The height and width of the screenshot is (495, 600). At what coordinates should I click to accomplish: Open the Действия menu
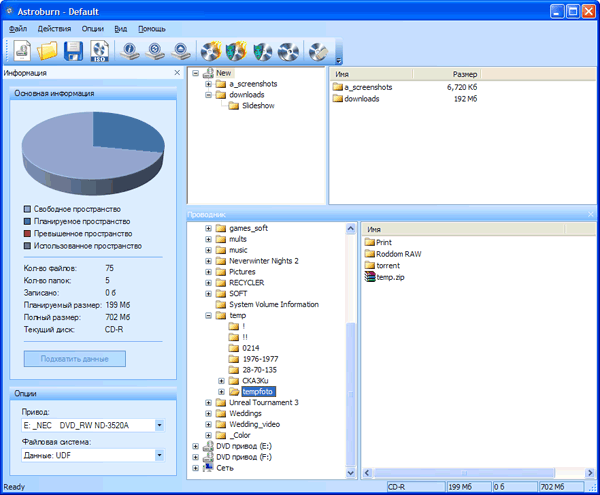[54, 29]
